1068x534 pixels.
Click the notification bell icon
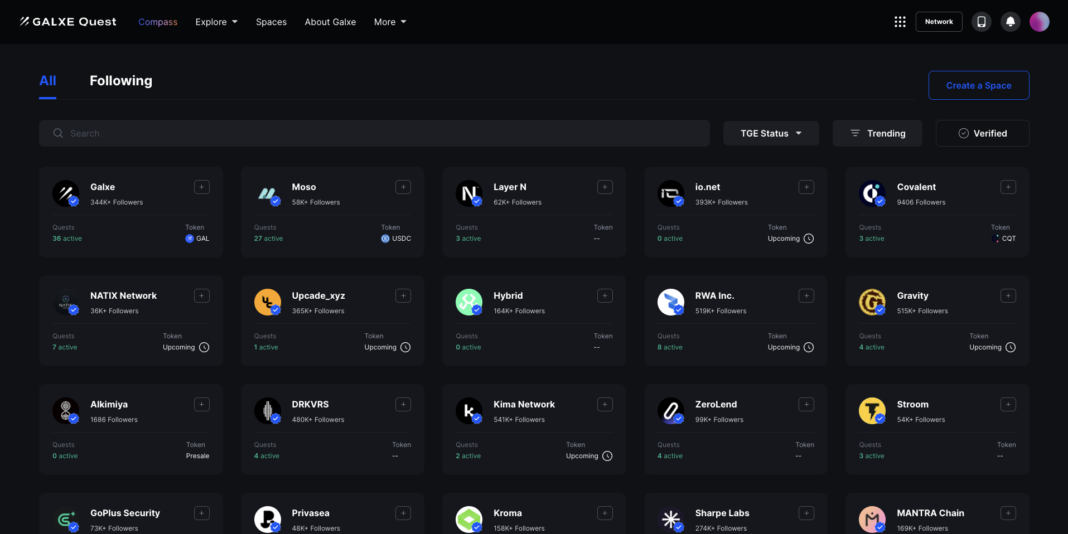pos(1010,22)
